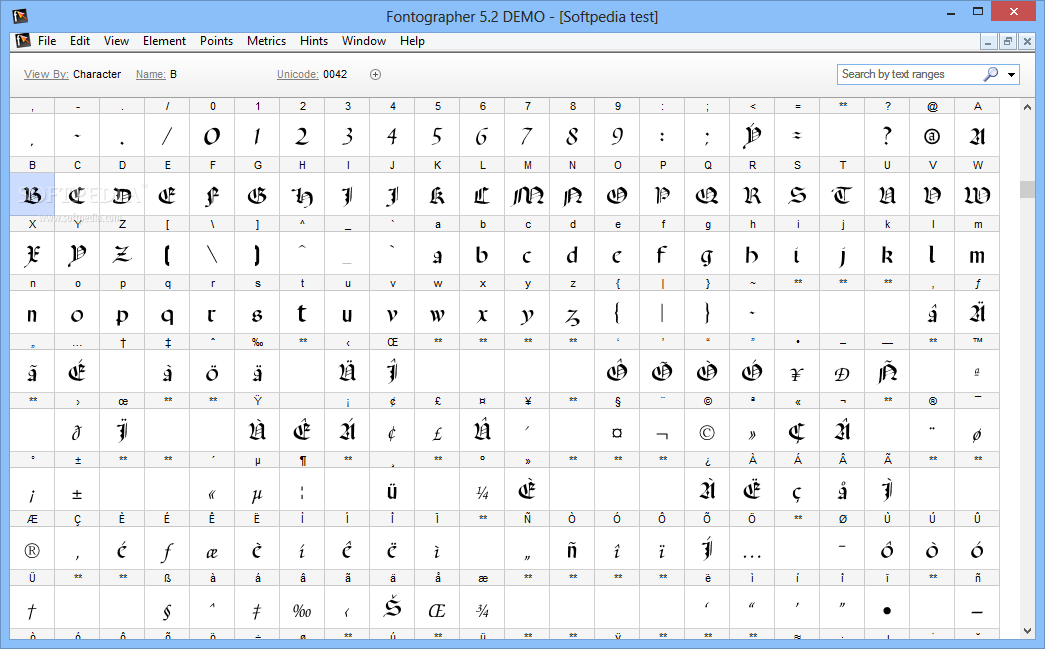Select the slash / glyph cell
The width and height of the screenshot is (1045, 649).
[x=167, y=136]
